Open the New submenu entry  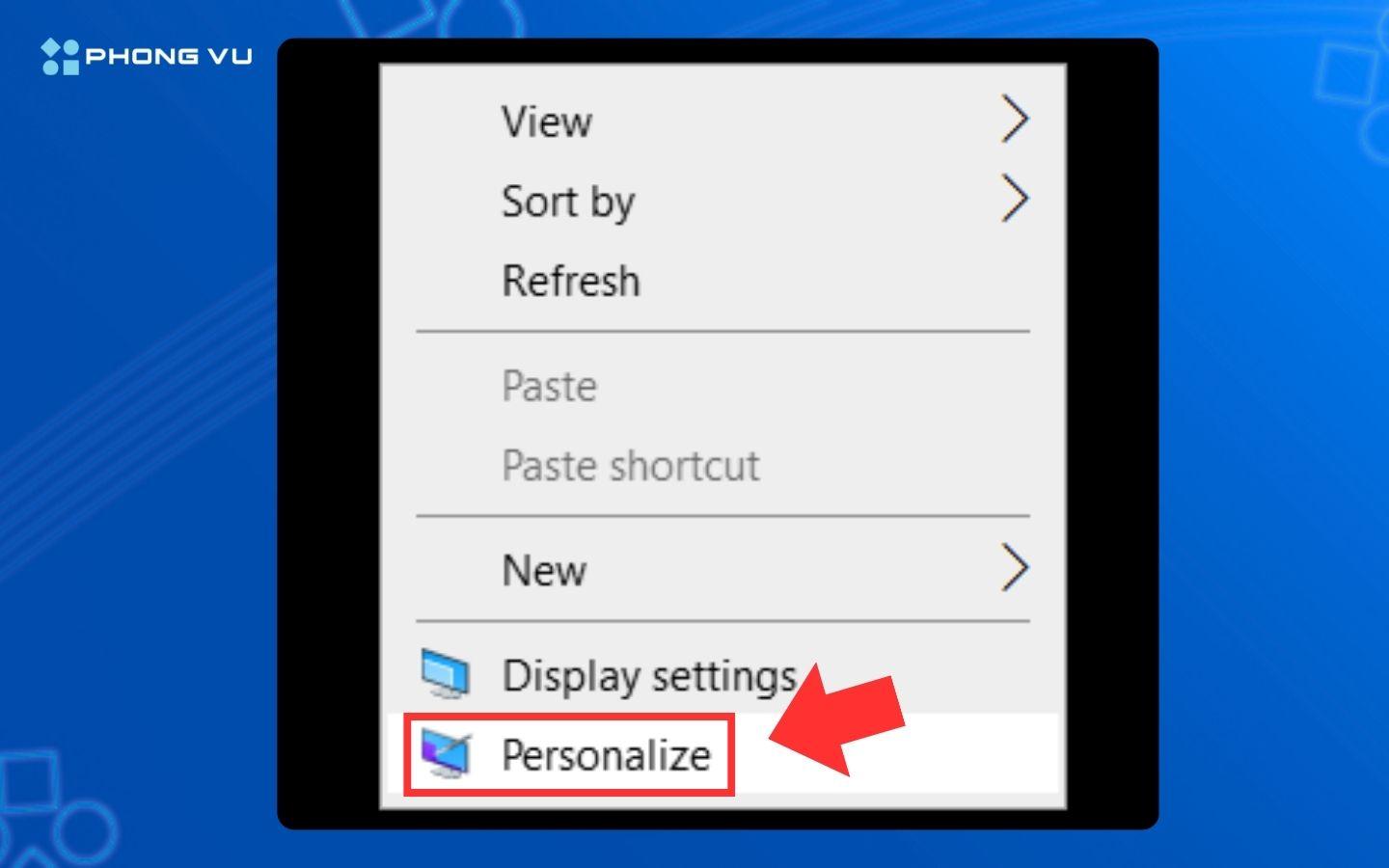[x=723, y=569]
